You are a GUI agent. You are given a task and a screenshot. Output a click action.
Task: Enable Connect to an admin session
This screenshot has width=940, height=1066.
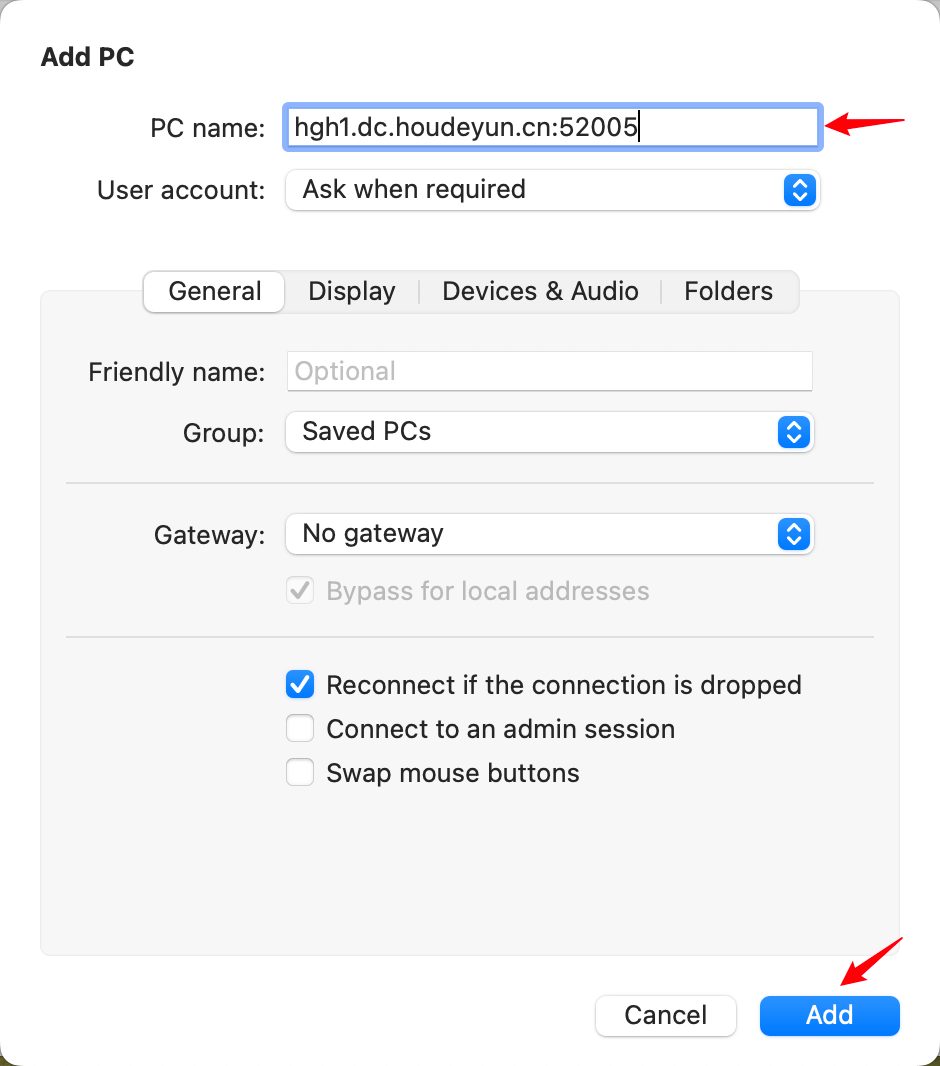[300, 729]
